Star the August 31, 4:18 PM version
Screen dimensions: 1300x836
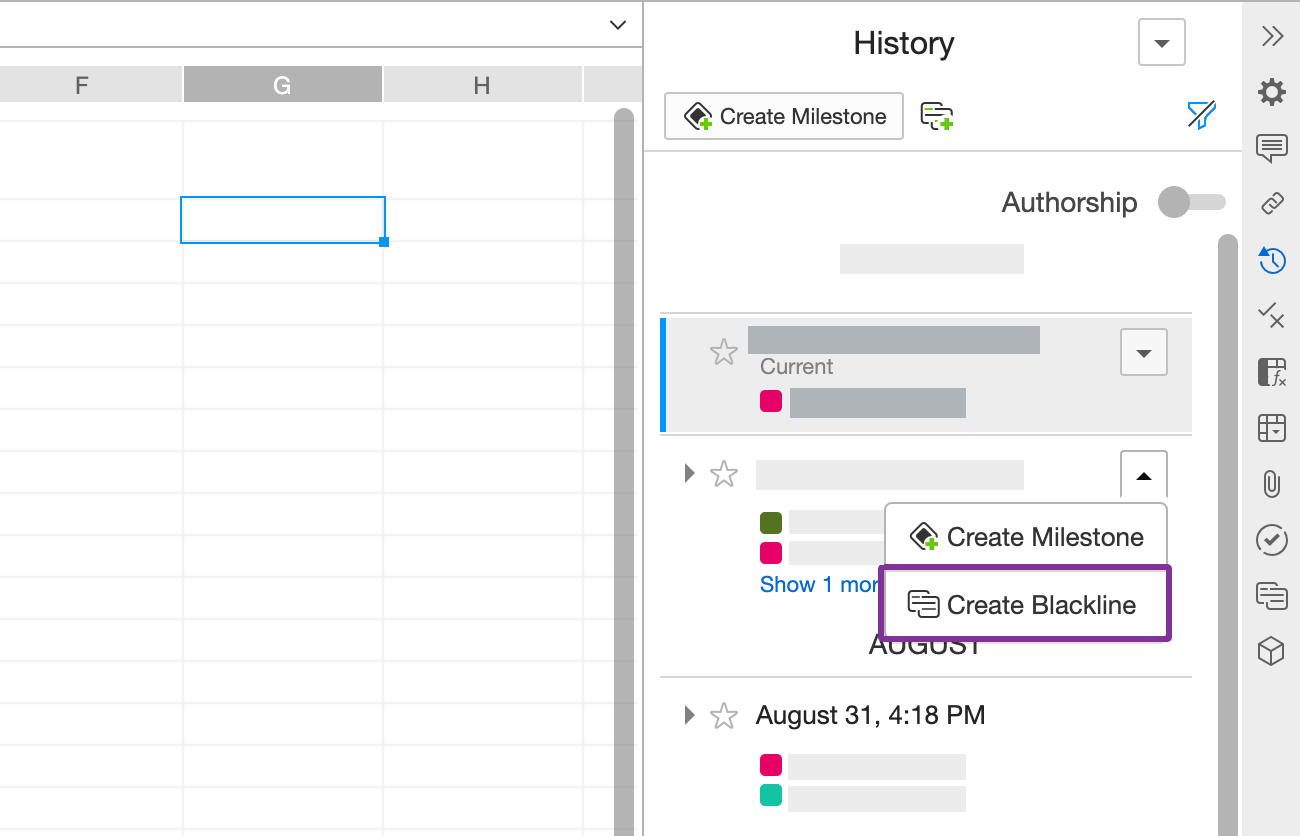coord(723,716)
